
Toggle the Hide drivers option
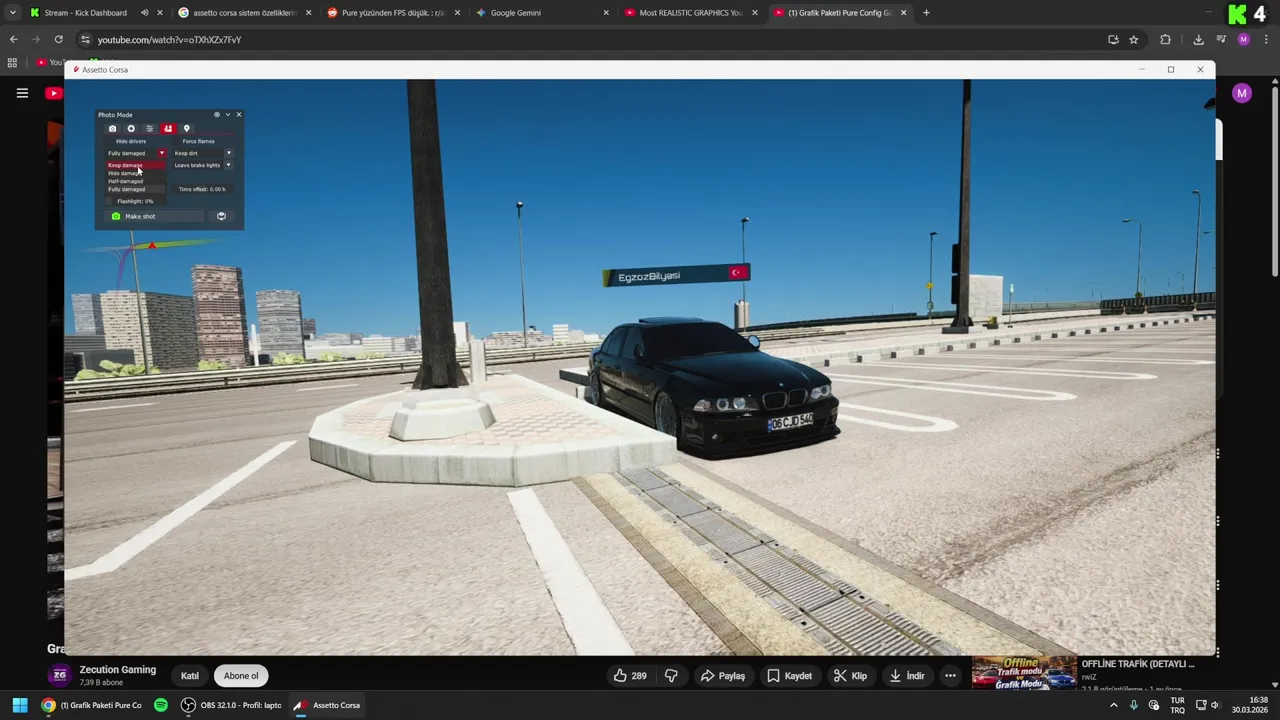coord(131,141)
